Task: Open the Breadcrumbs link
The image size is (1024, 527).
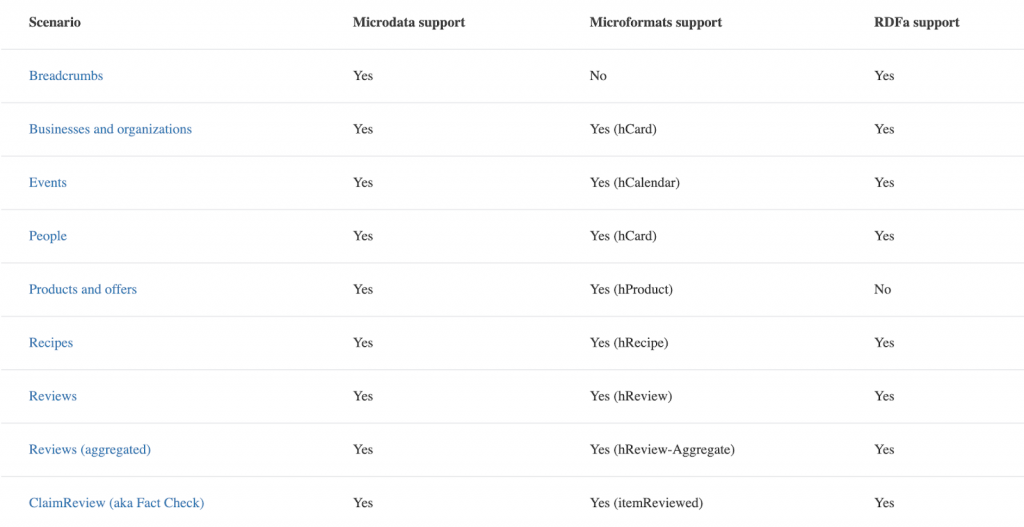Action: click(66, 76)
